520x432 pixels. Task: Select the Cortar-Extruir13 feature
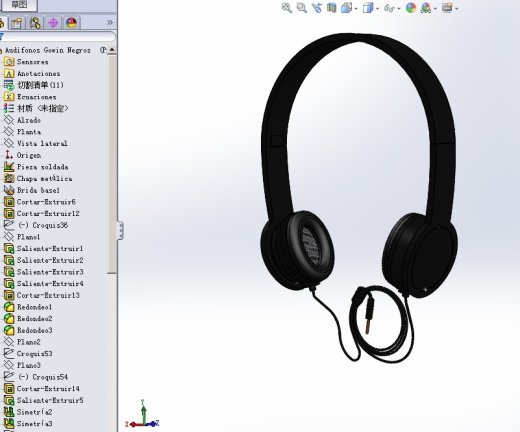tap(48, 295)
